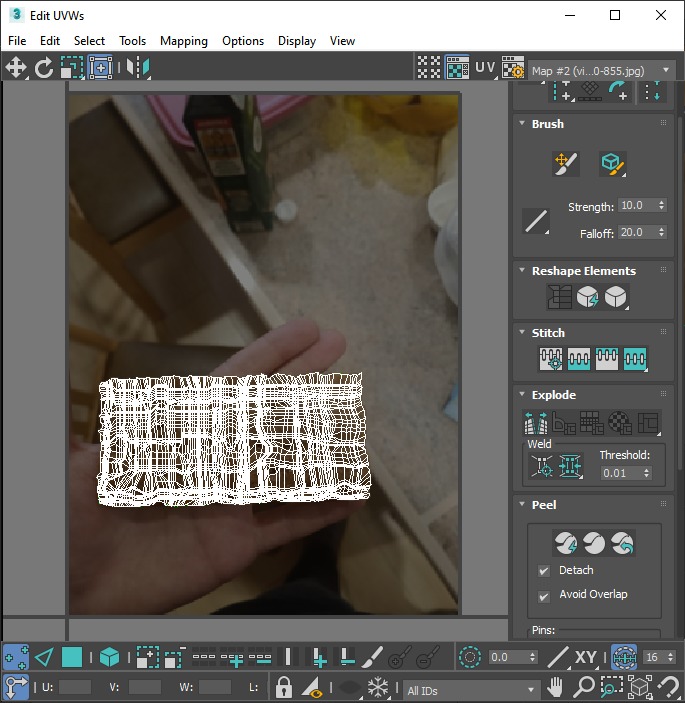Click the Relax custom icon
The width and height of the screenshot is (685, 703).
pyautogui.click(x=616, y=297)
